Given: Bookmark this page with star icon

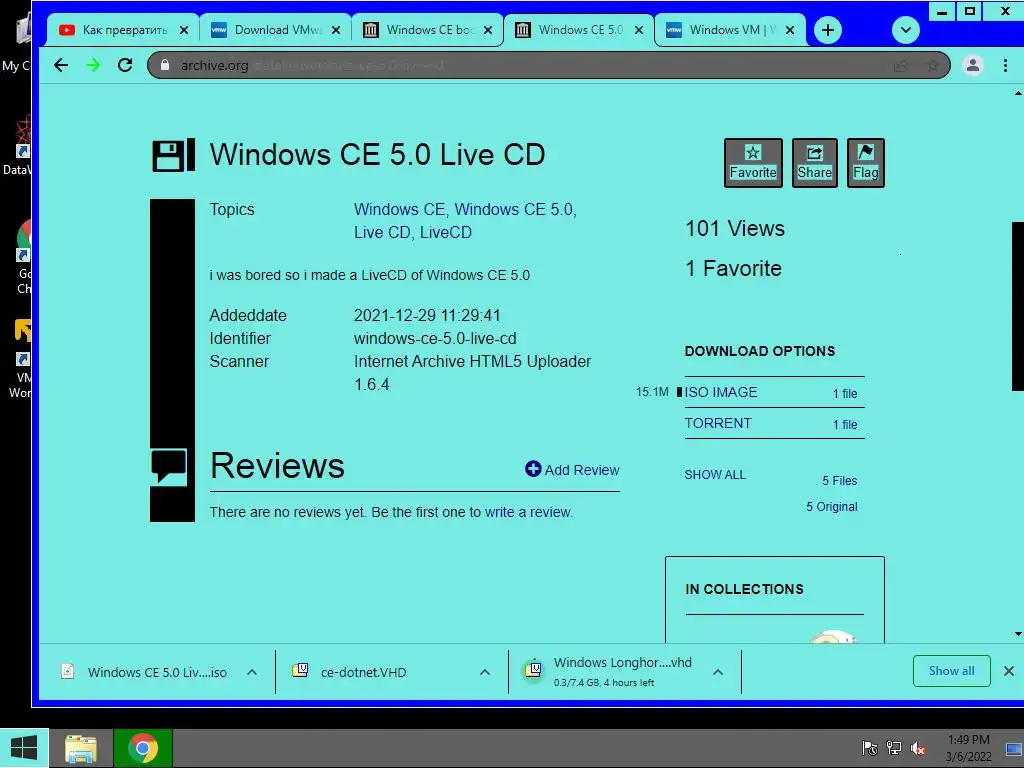Looking at the screenshot, I should (933, 65).
